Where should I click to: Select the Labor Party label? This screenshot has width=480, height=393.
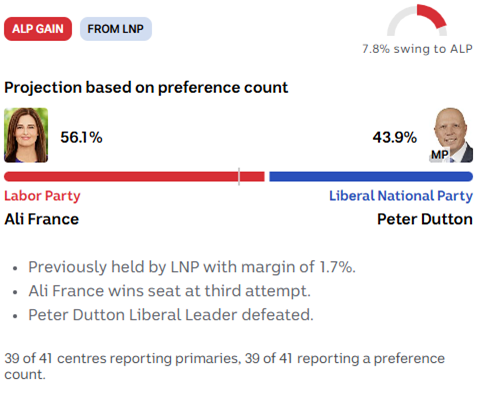tap(42, 196)
